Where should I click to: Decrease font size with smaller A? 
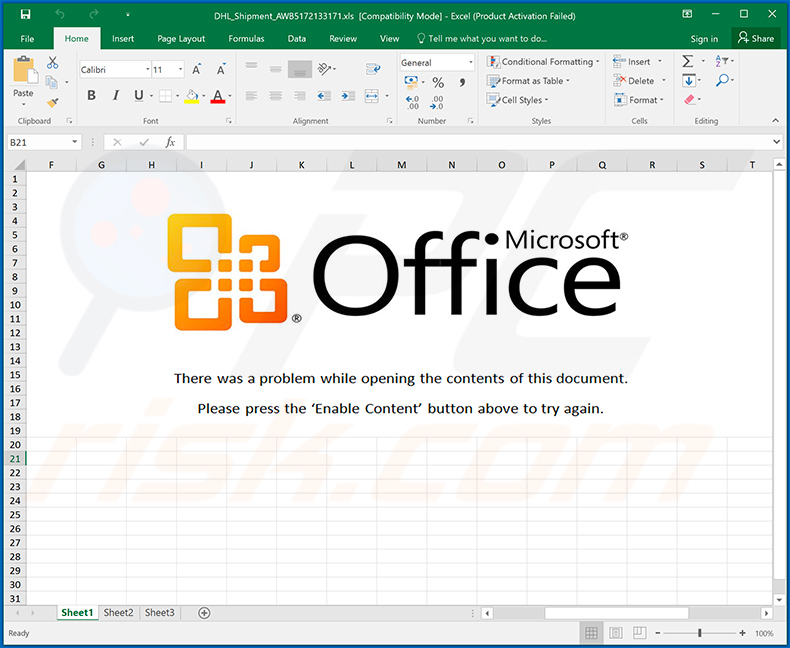(221, 70)
